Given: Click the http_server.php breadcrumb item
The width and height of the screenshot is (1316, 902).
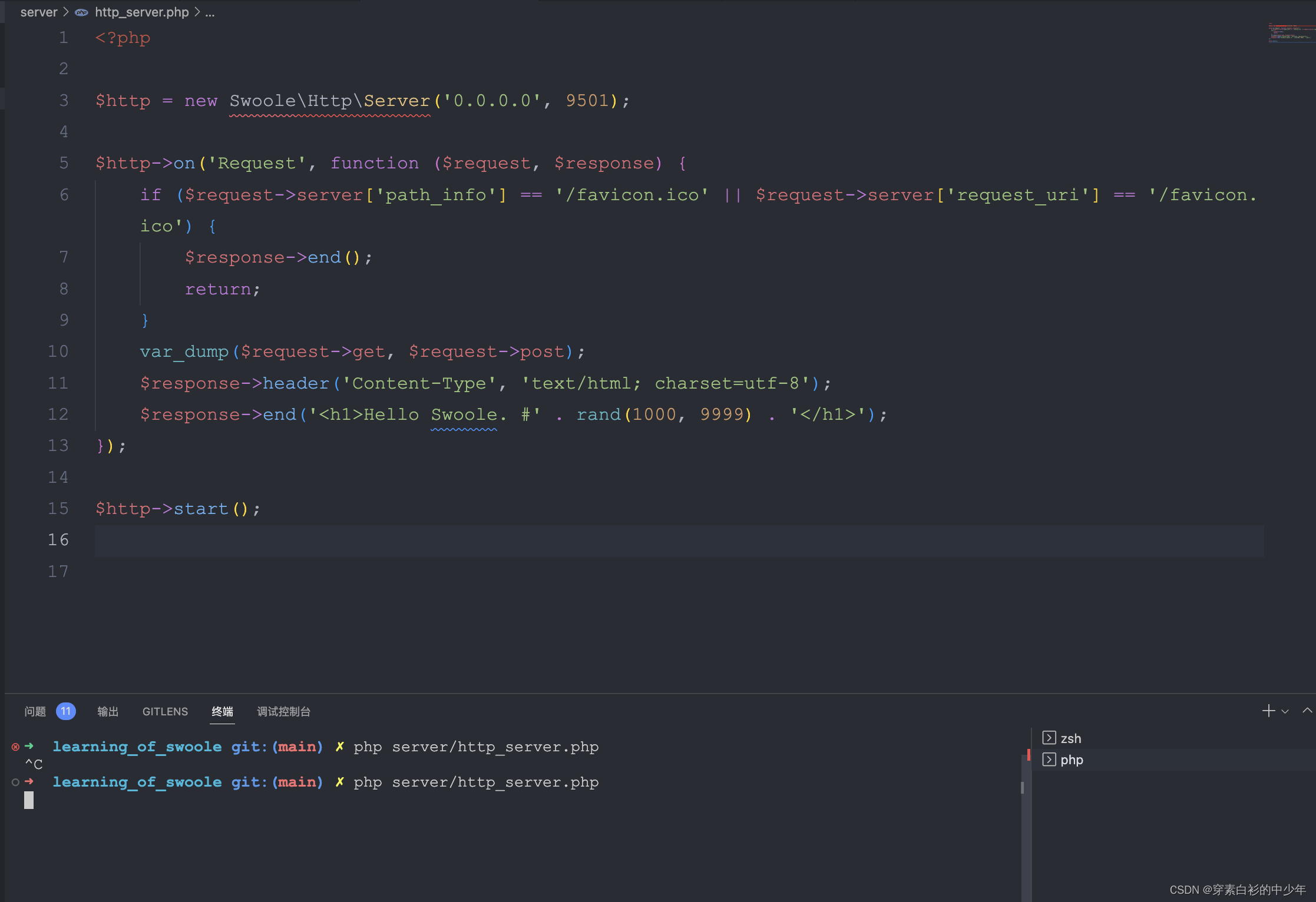Looking at the screenshot, I should (141, 12).
